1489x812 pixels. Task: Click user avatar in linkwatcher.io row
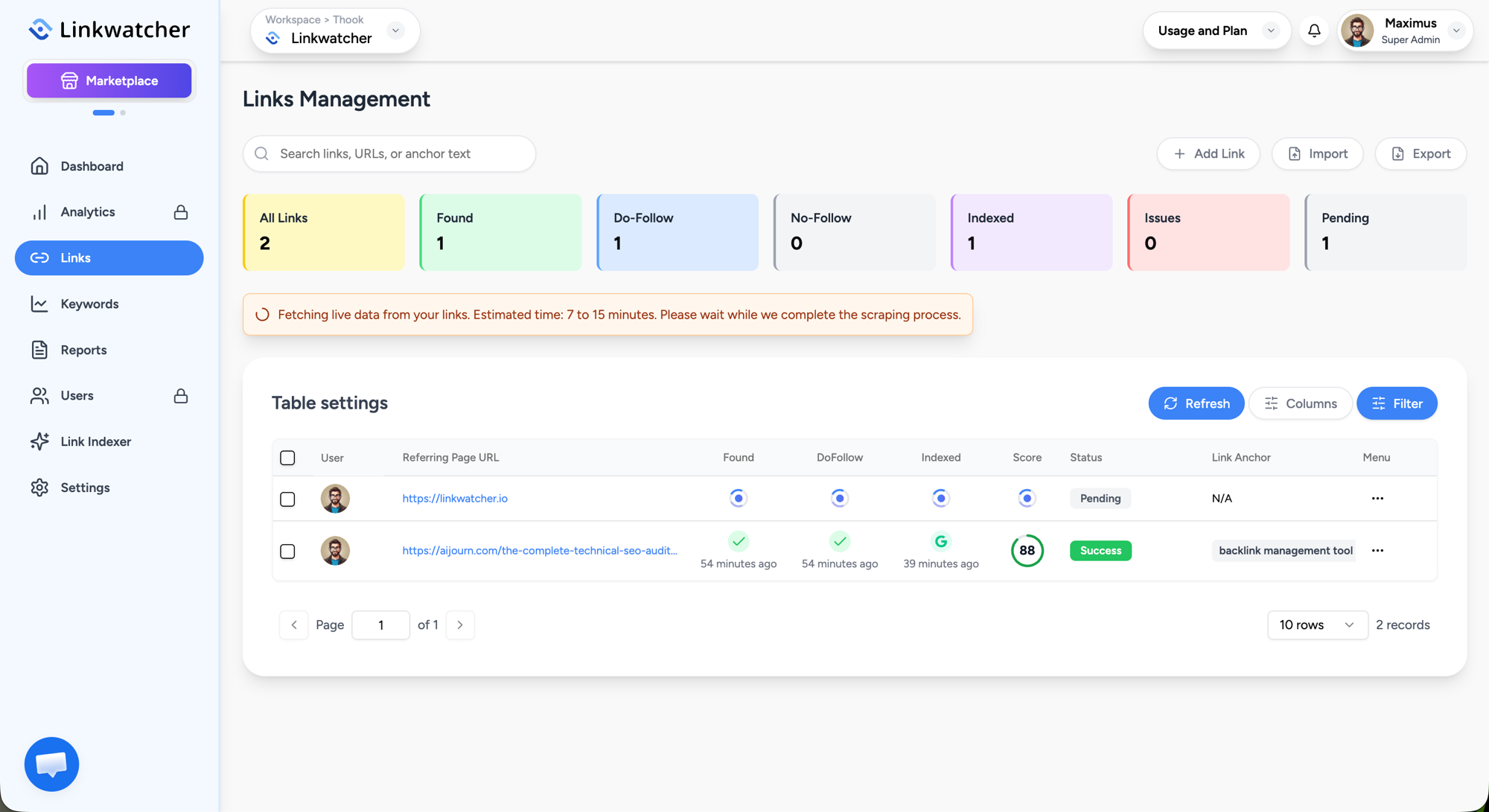tap(335, 499)
